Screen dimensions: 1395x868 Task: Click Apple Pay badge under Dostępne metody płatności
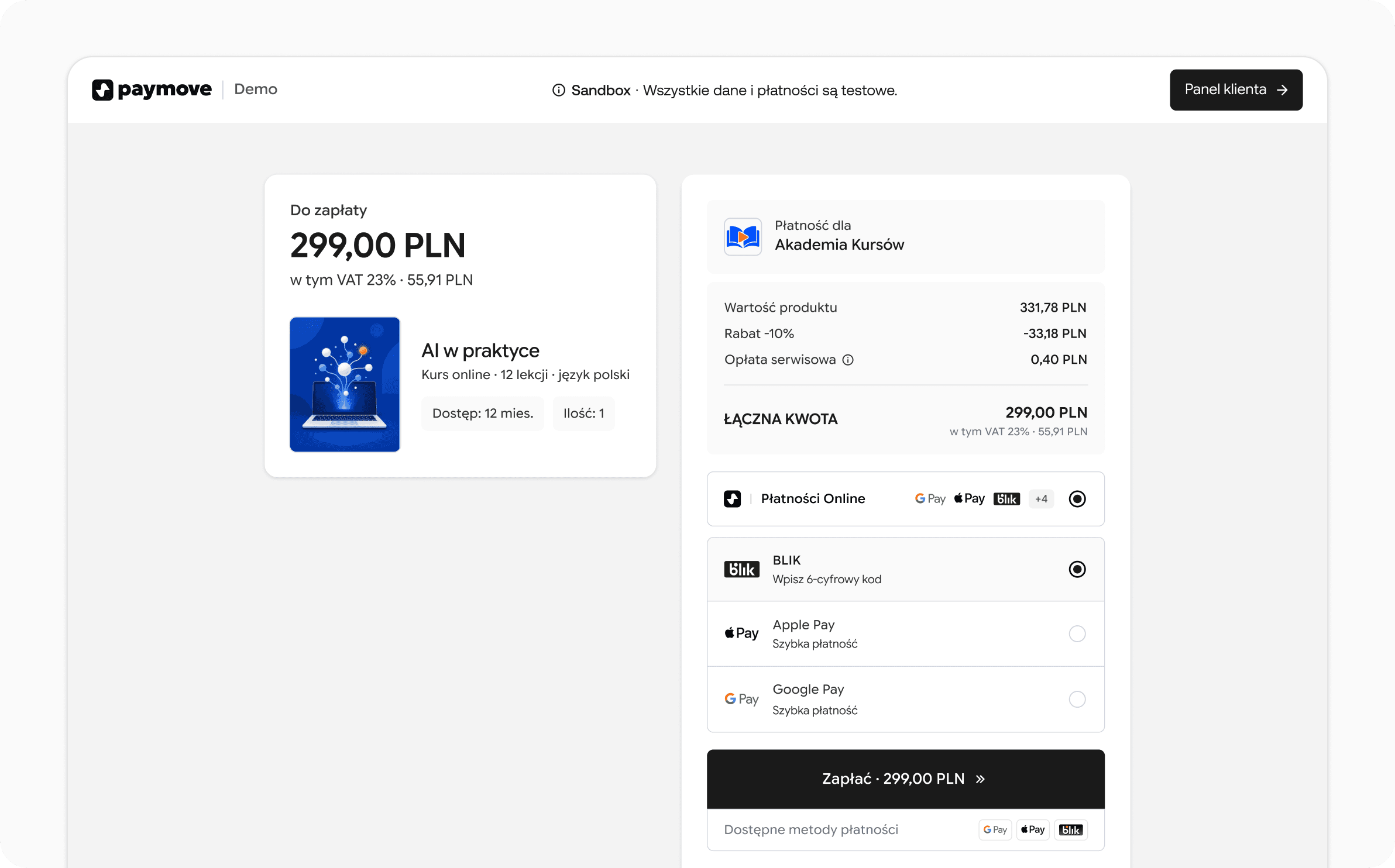1033,830
